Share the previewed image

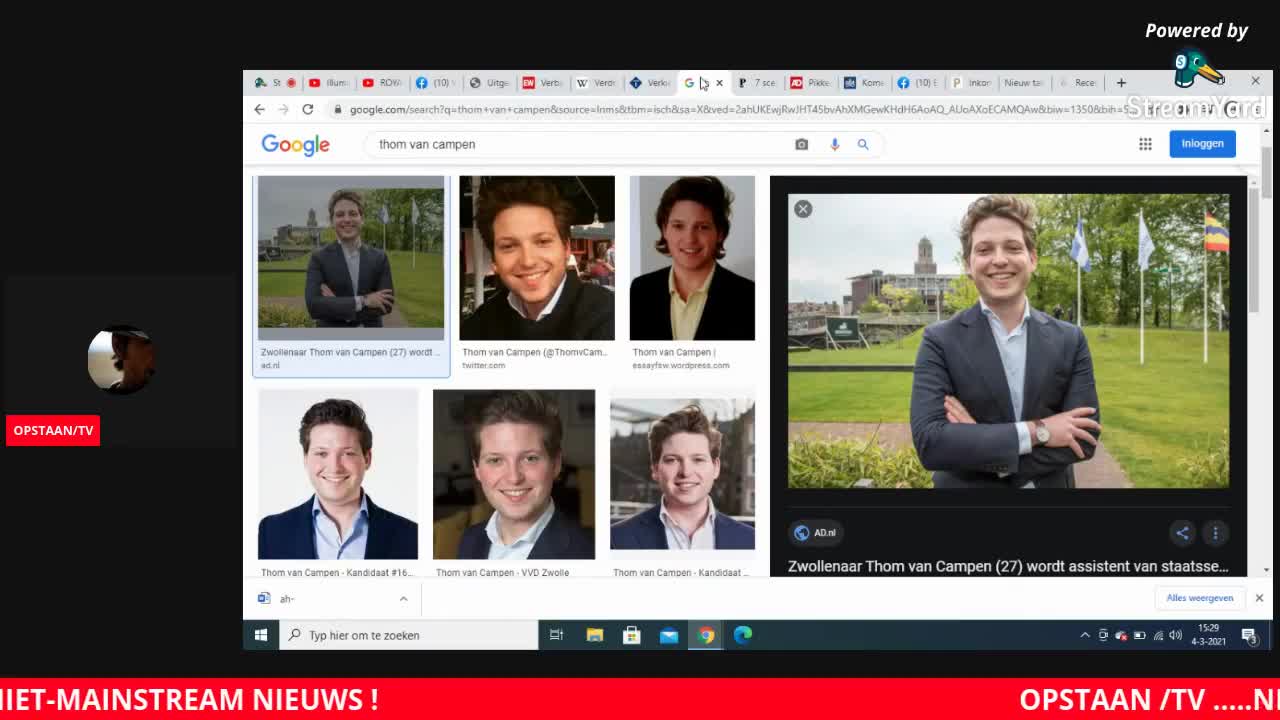pos(1182,533)
